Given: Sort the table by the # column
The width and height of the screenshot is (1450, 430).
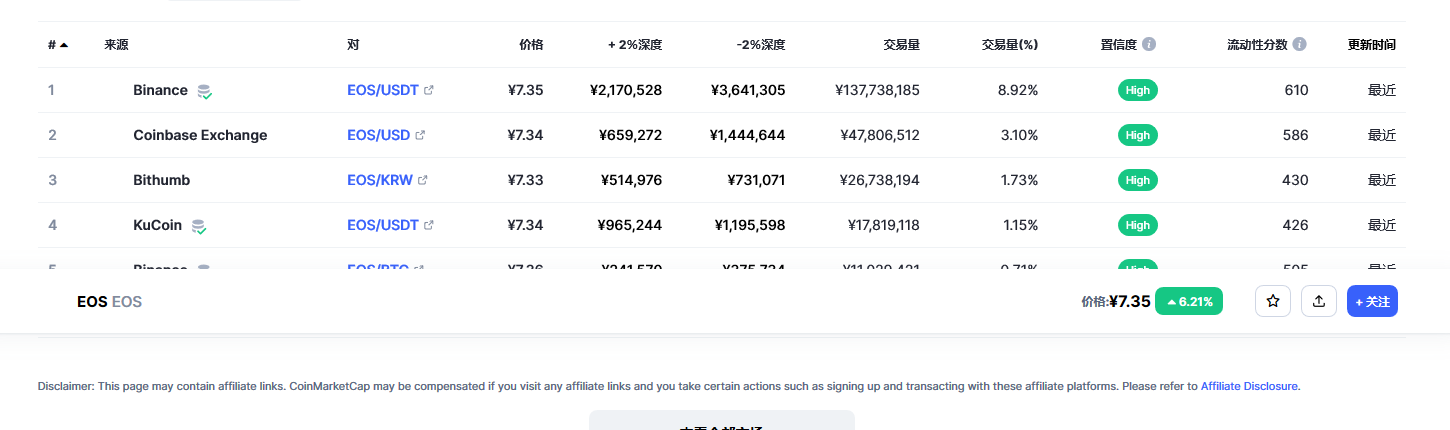Looking at the screenshot, I should 57,45.
